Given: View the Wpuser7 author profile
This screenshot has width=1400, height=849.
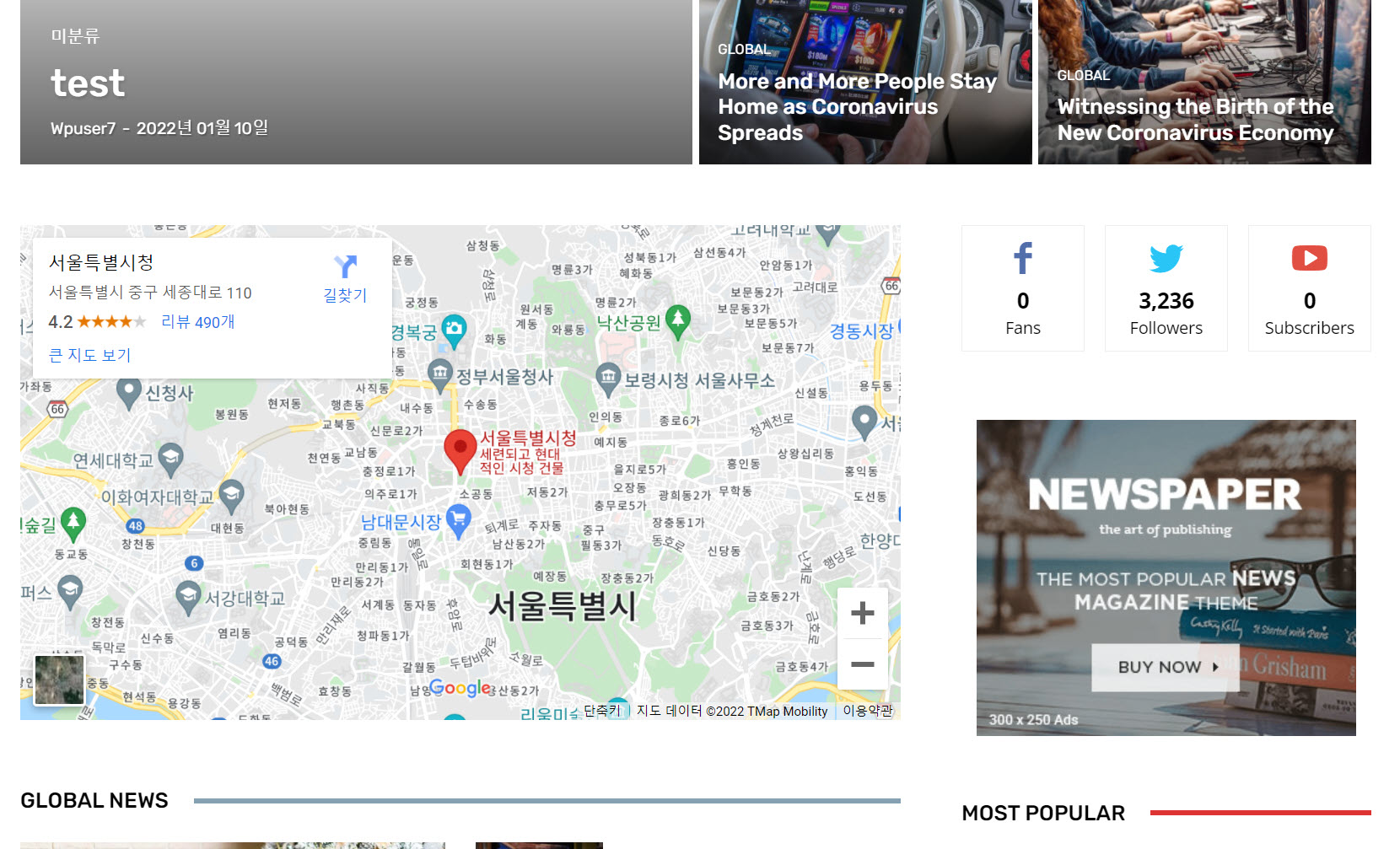Looking at the screenshot, I should point(81,128).
